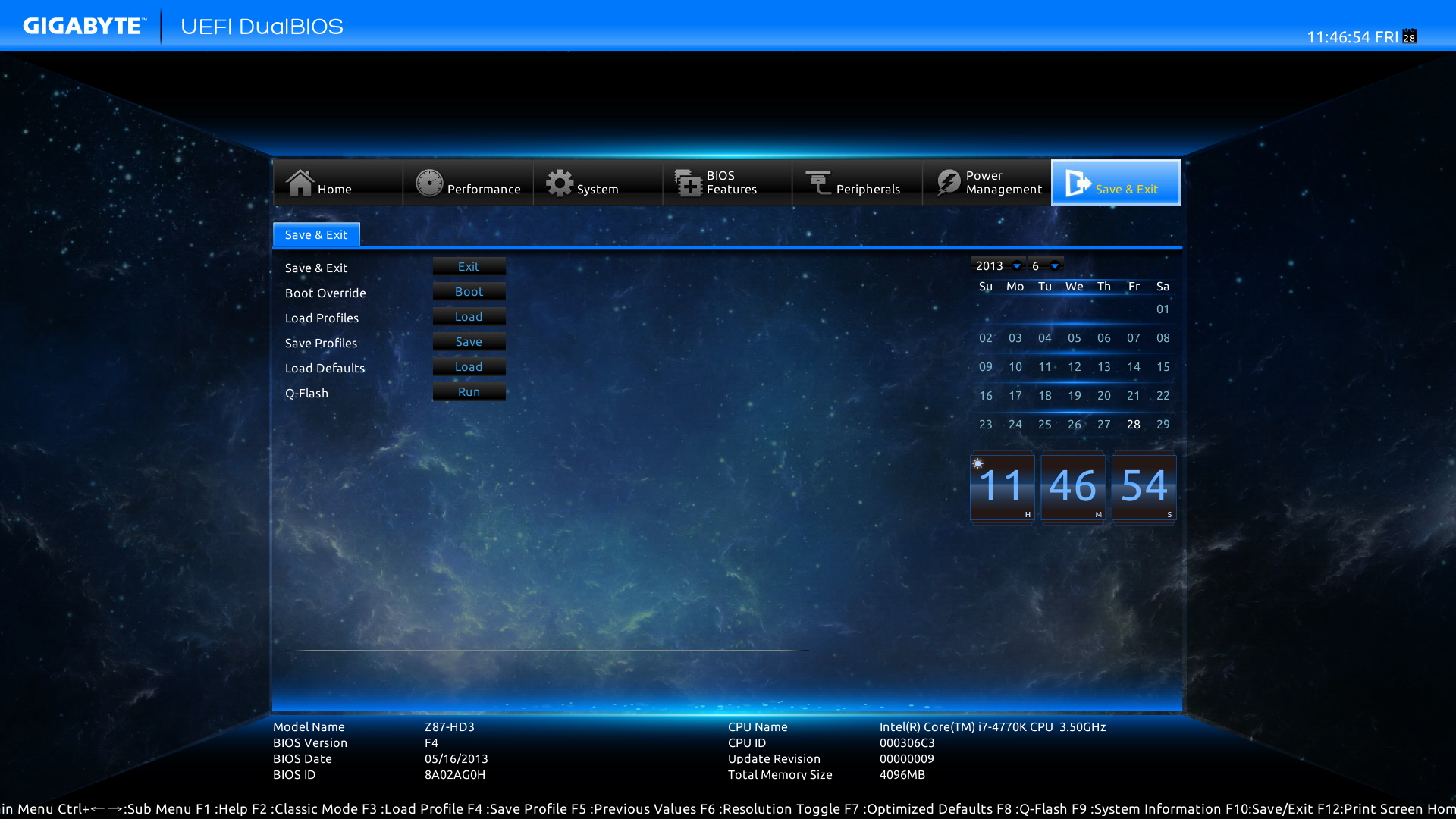This screenshot has height=819, width=1456.
Task: Click the hours digit on the clock
Action: 1002,488
